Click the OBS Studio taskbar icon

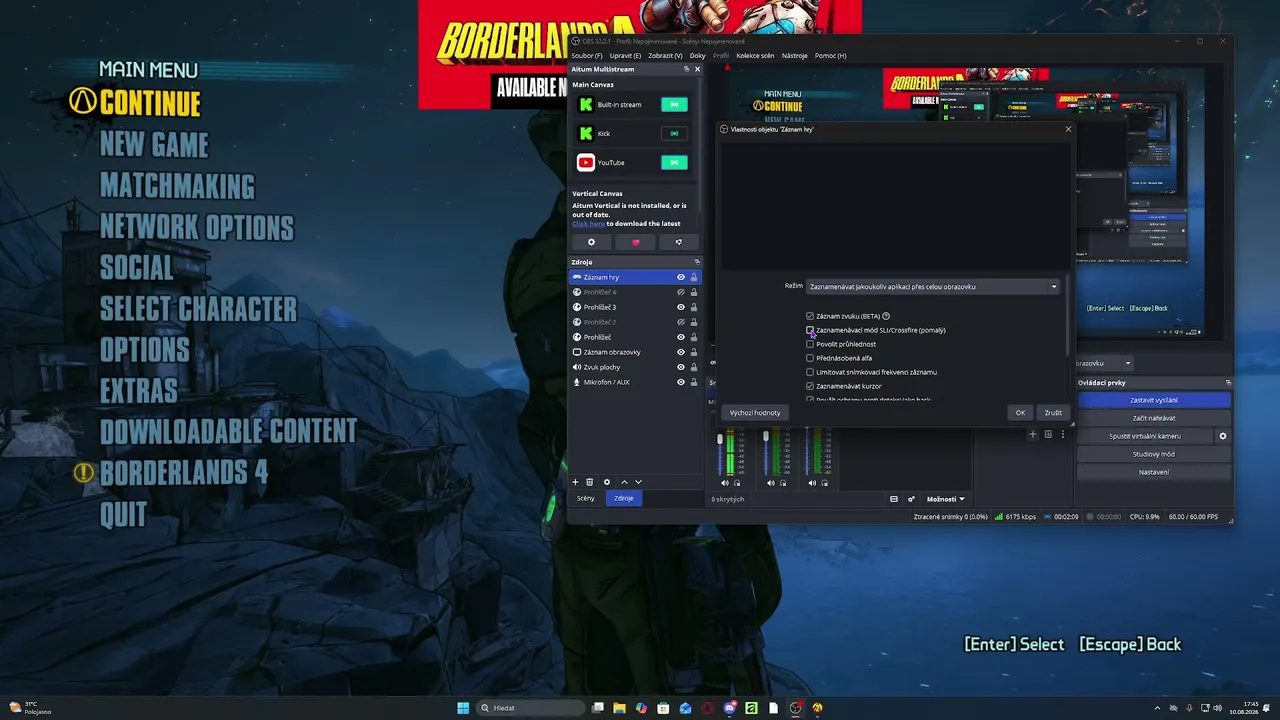pos(795,708)
